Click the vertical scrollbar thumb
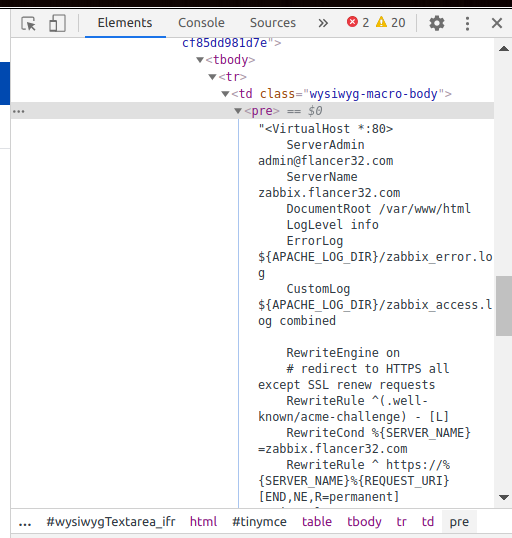Screen dimensions: 512x538 point(504,306)
